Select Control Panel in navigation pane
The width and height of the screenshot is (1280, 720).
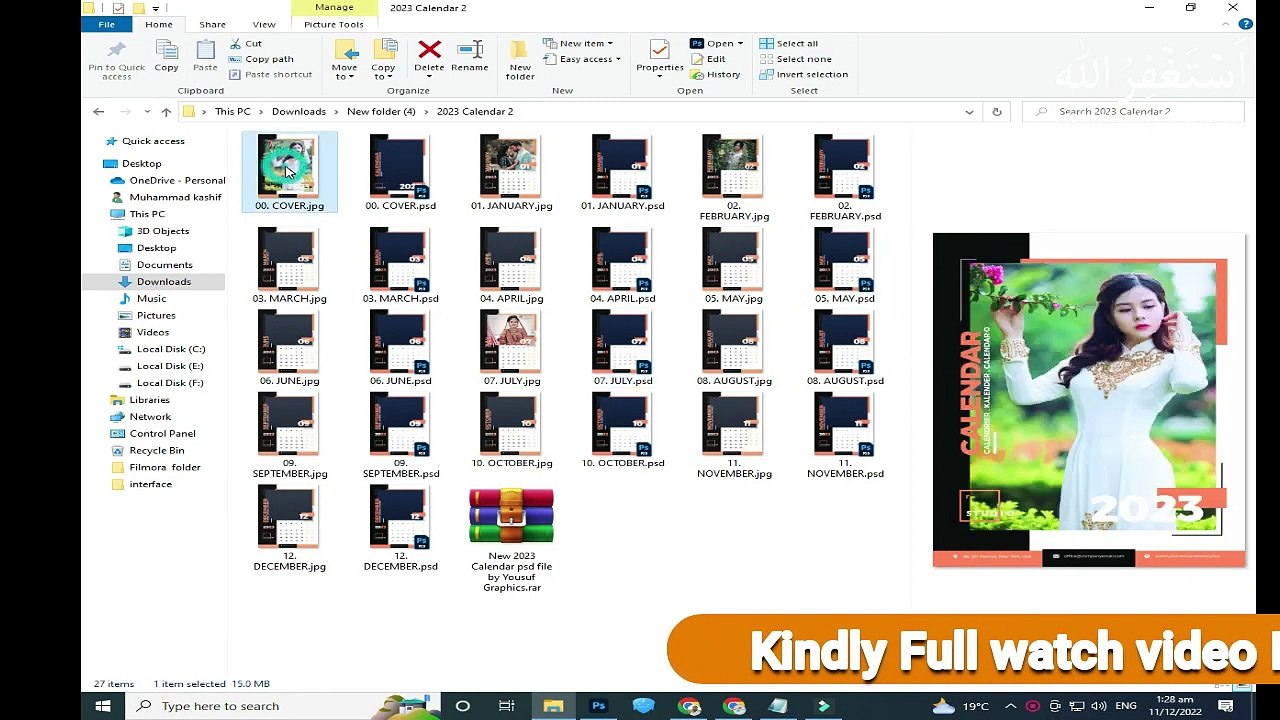[x=152, y=433]
